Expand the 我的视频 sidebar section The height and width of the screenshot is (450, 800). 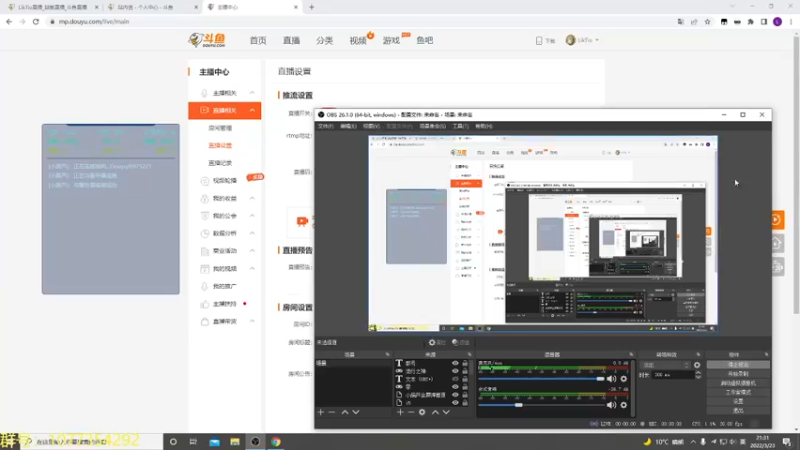tap(252, 268)
